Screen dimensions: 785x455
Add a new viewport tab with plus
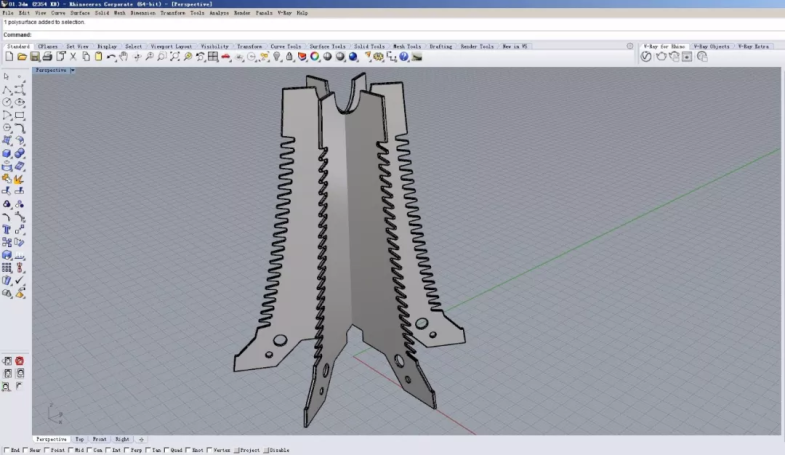point(141,439)
